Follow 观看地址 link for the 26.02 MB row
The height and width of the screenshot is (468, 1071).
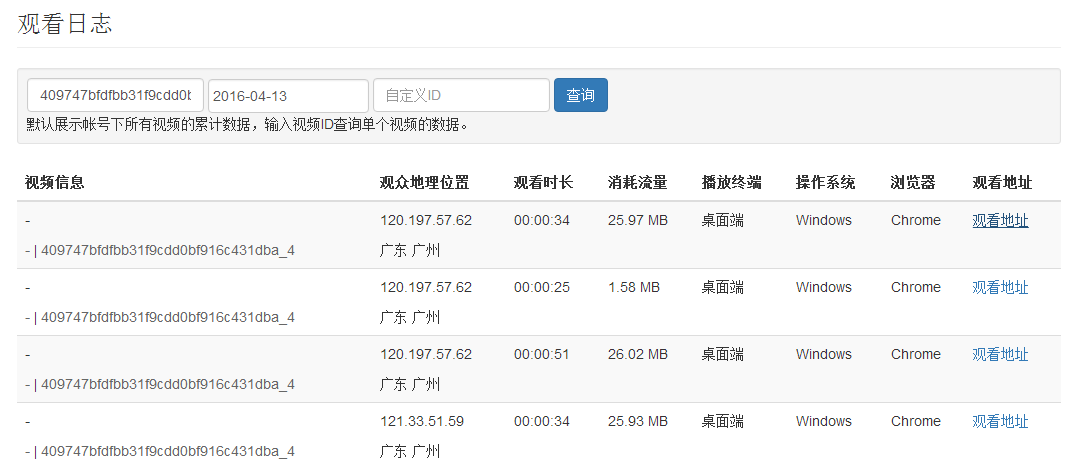(1000, 355)
